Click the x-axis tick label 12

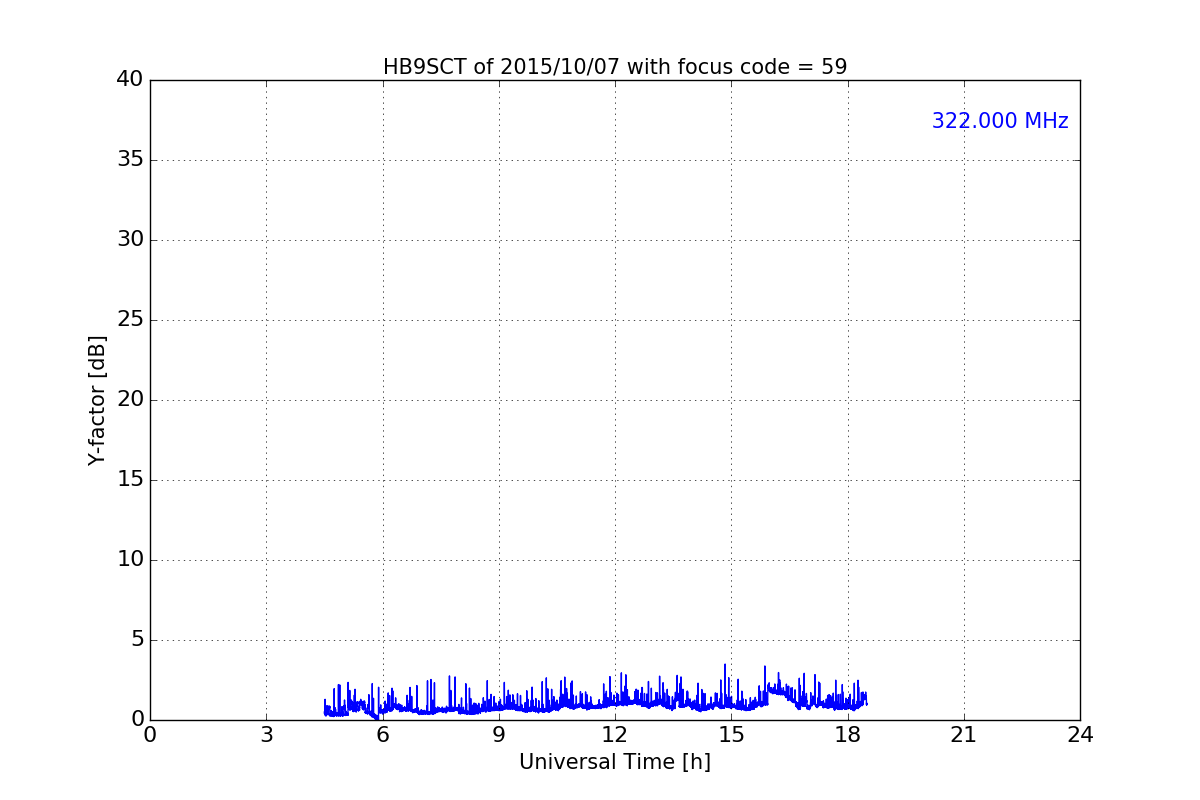pyautogui.click(x=615, y=735)
